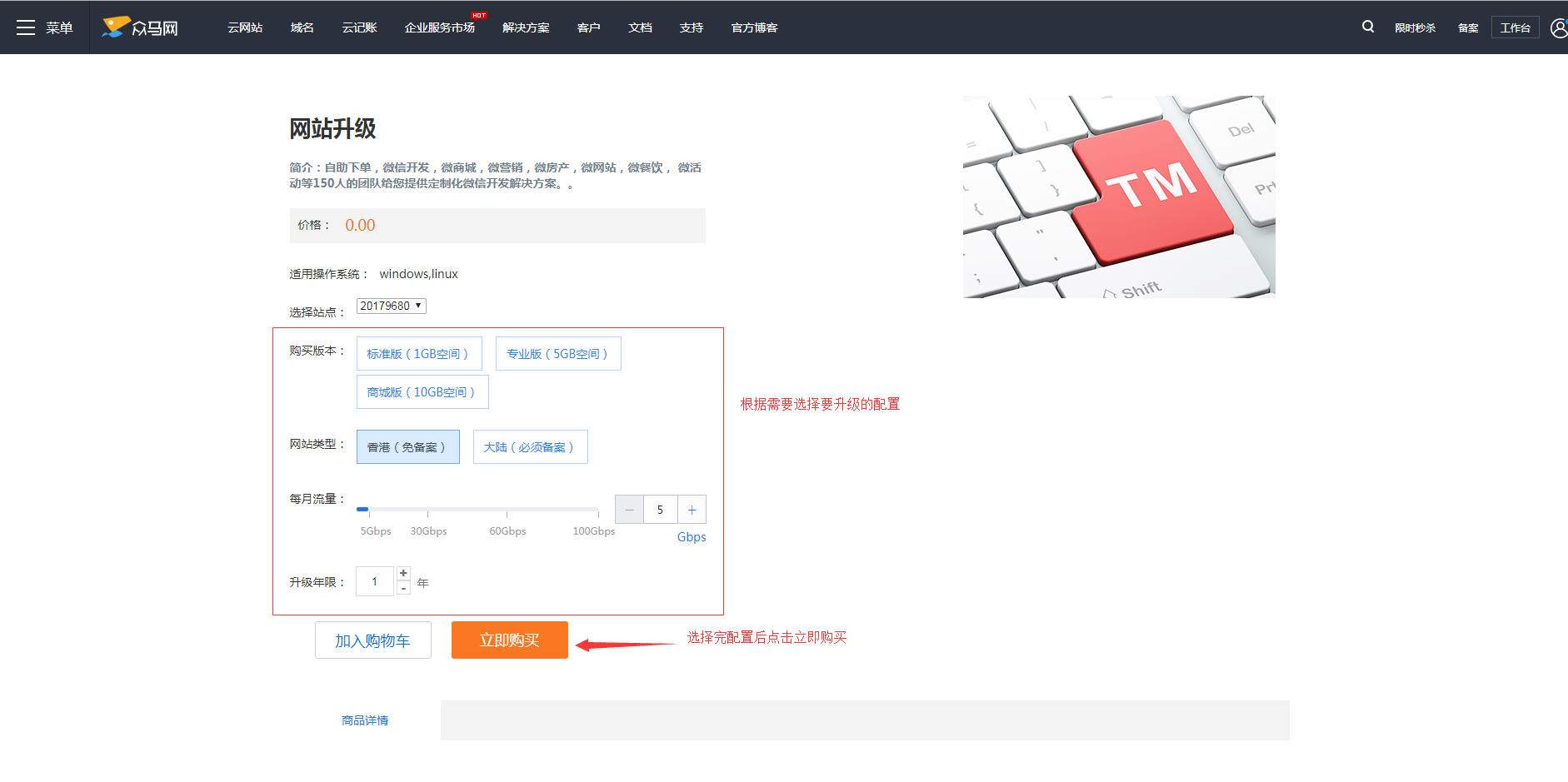The image size is (1568, 782).
Task: Increase upgrade years with small plus
Action: point(403,573)
